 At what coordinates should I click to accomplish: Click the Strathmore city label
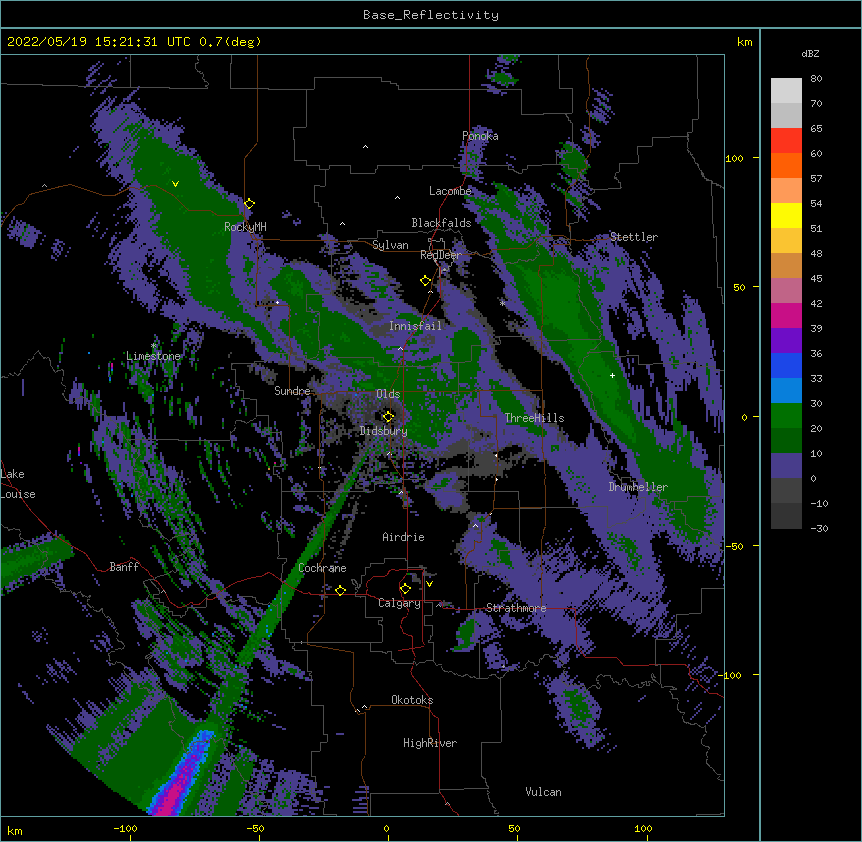(x=516, y=608)
